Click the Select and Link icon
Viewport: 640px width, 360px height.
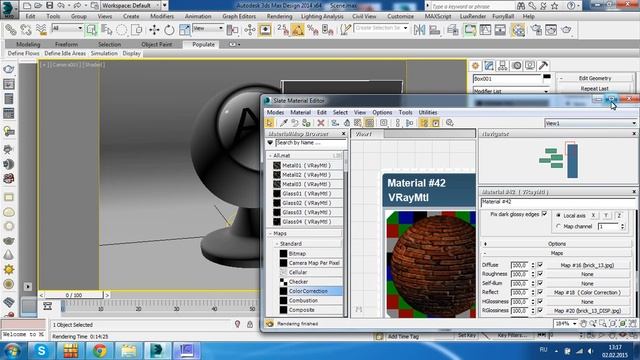[x=11, y=30]
